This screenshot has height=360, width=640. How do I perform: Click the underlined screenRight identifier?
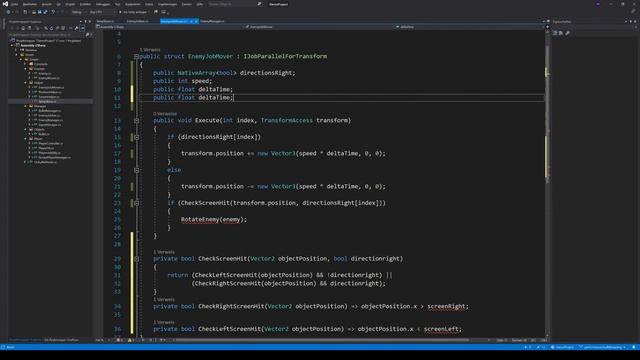pyautogui.click(x=446, y=307)
